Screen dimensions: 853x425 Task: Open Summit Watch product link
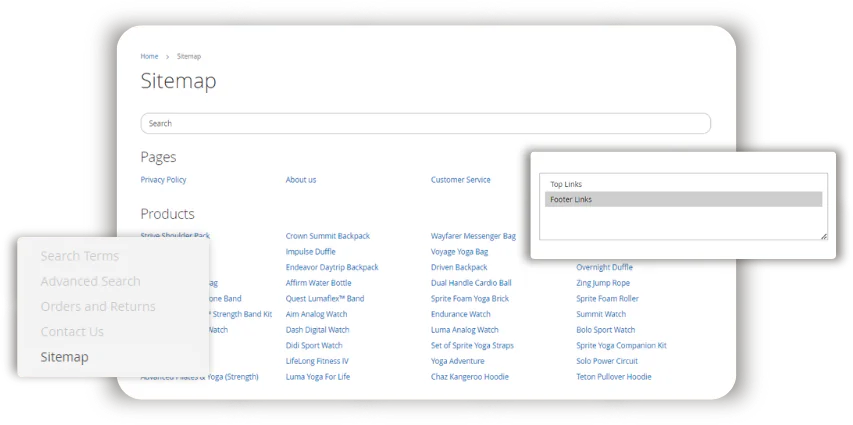tap(601, 315)
